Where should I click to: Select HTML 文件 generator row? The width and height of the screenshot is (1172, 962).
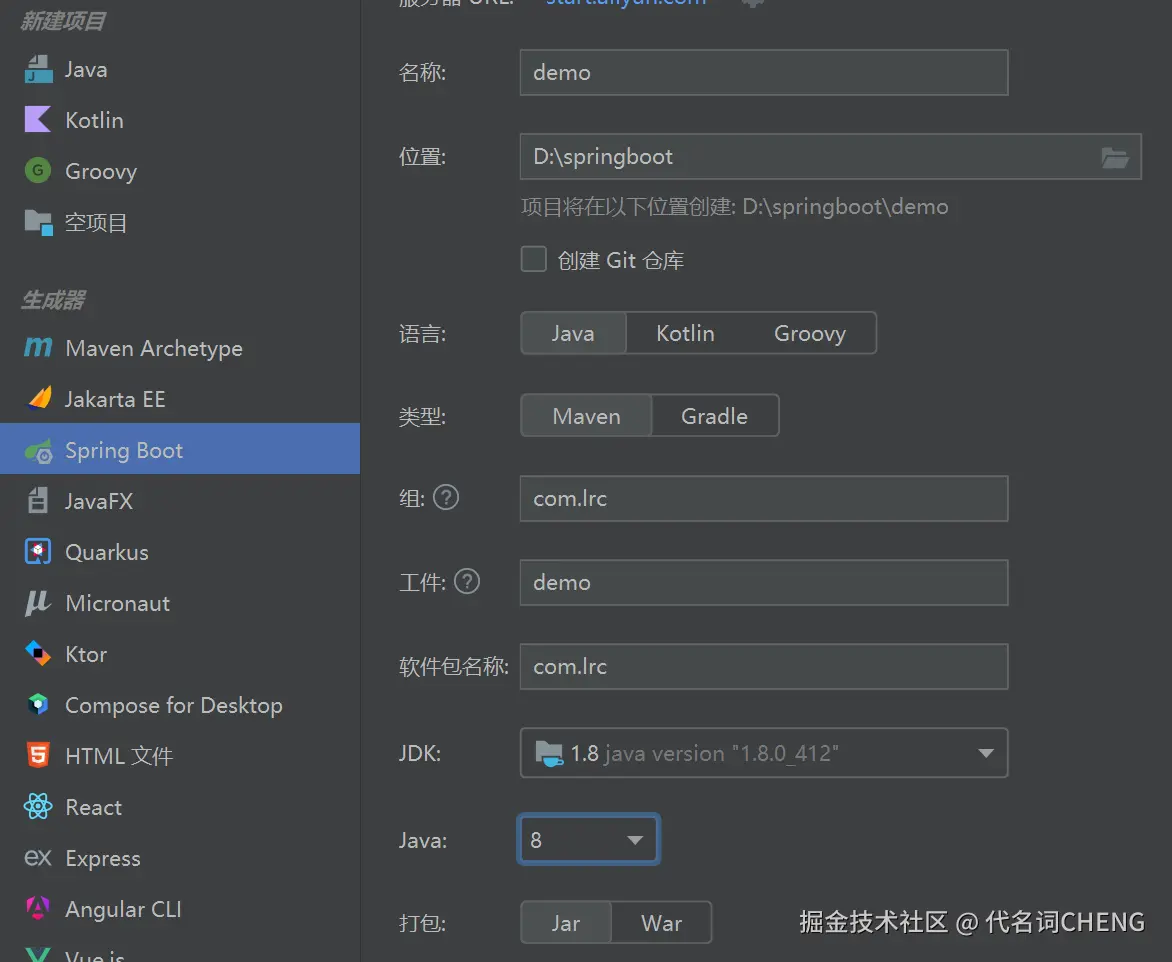coord(179,755)
